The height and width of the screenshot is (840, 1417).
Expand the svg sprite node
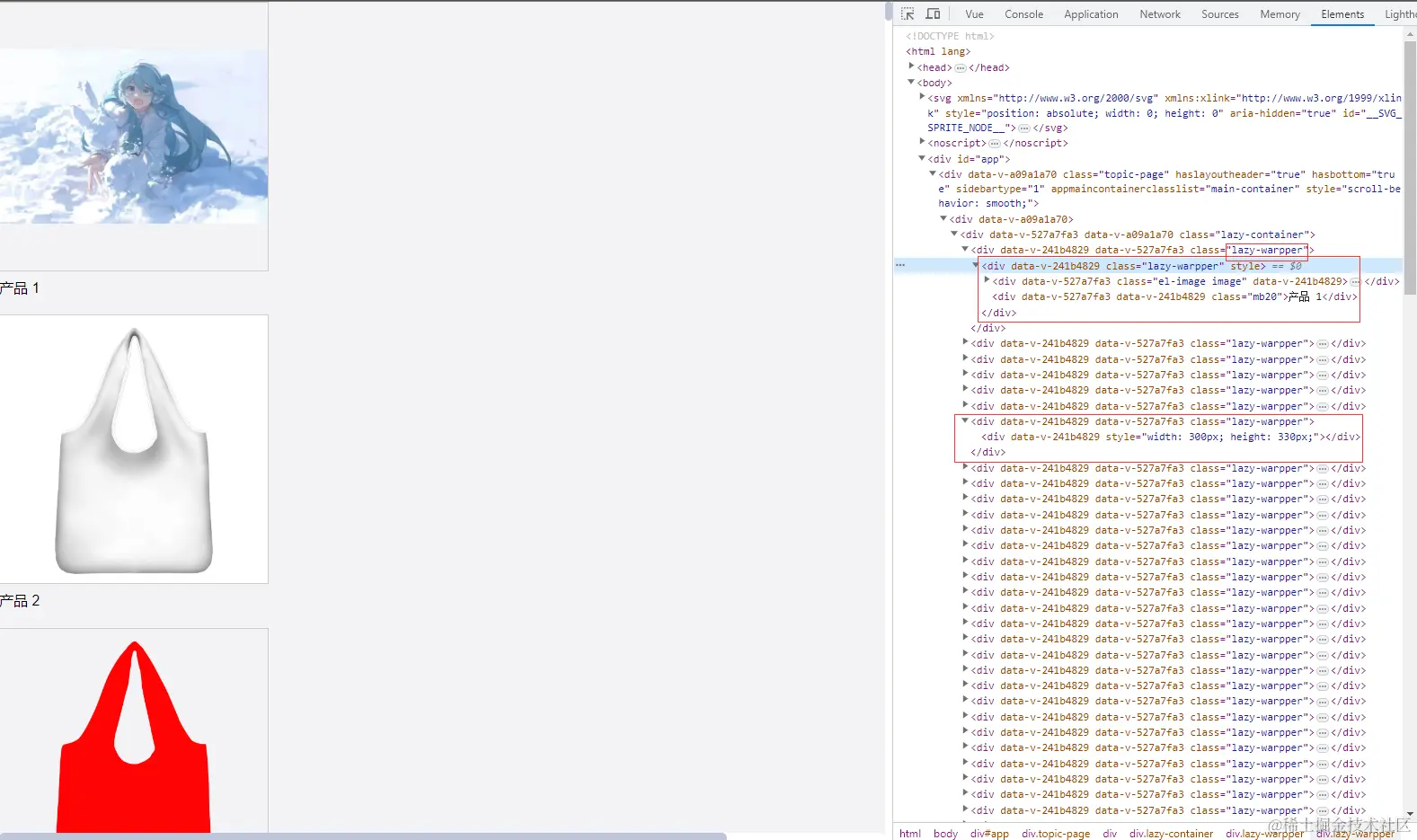(x=922, y=97)
